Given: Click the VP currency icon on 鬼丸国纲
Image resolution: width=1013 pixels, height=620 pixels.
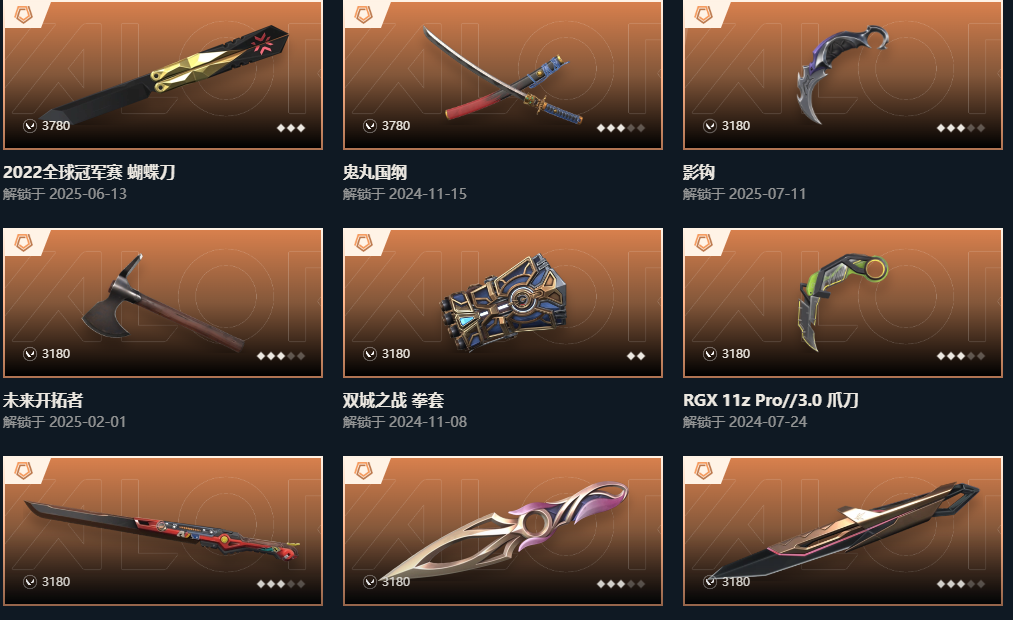Looking at the screenshot, I should click(x=370, y=126).
